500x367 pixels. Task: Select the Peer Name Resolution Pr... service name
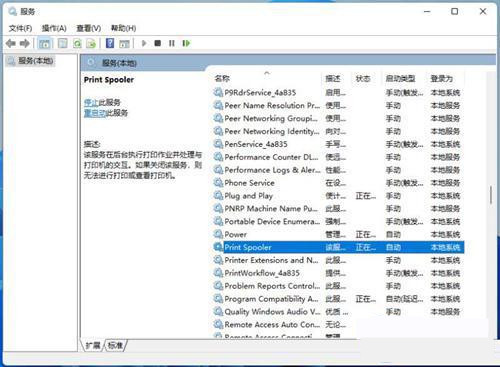point(272,105)
